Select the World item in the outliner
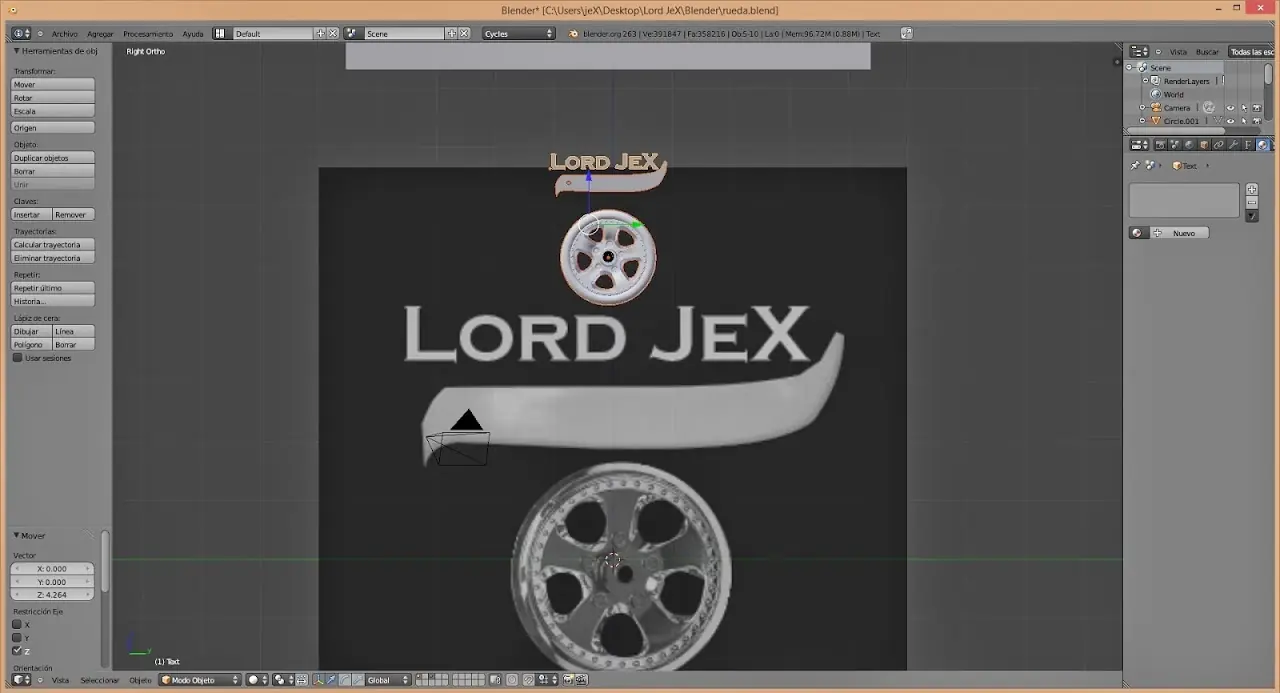 coord(1173,94)
